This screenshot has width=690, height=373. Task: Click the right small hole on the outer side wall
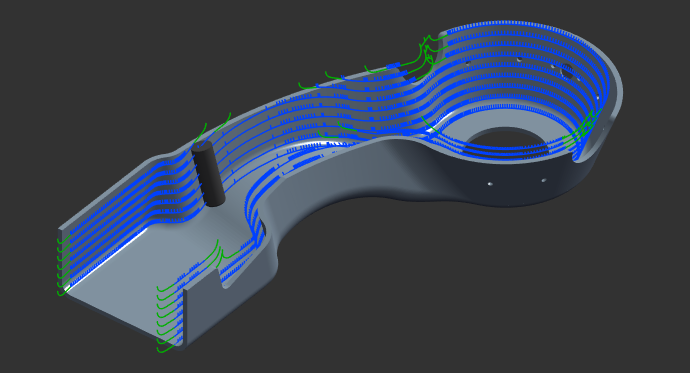pos(543,180)
